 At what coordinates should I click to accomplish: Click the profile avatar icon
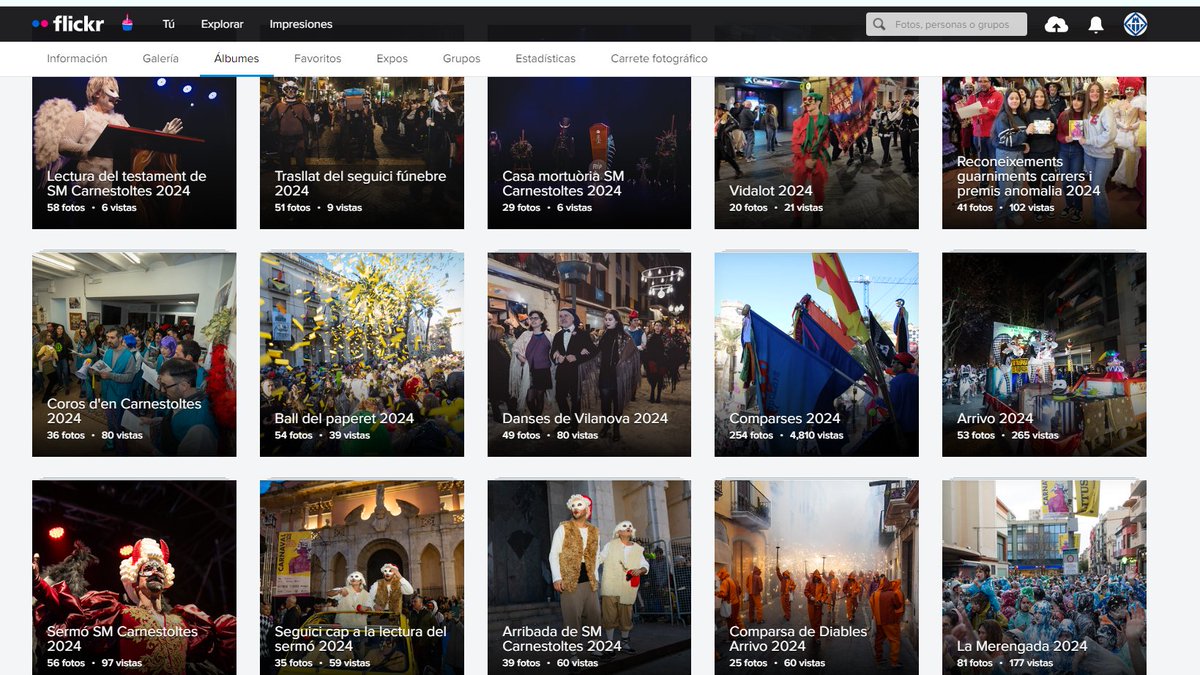coord(1133,23)
